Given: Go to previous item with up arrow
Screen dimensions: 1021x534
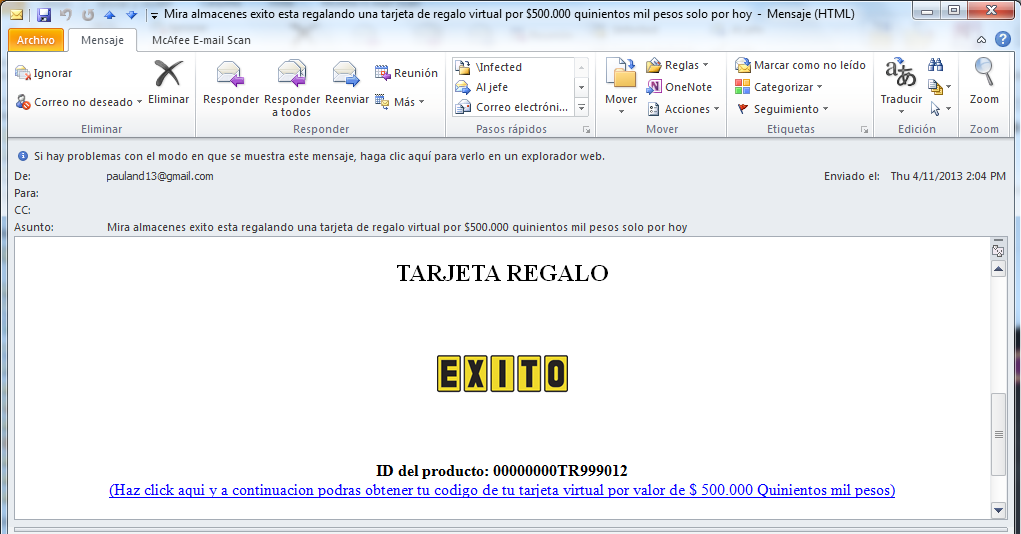Looking at the screenshot, I should 109,14.
